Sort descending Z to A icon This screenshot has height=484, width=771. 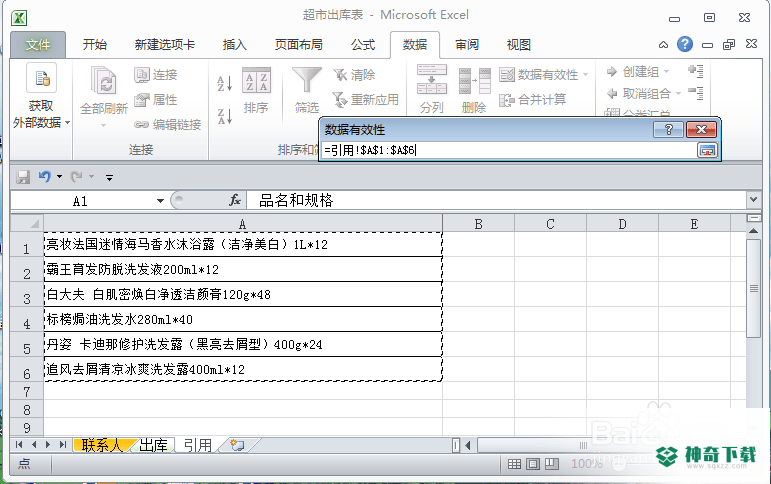click(x=224, y=117)
